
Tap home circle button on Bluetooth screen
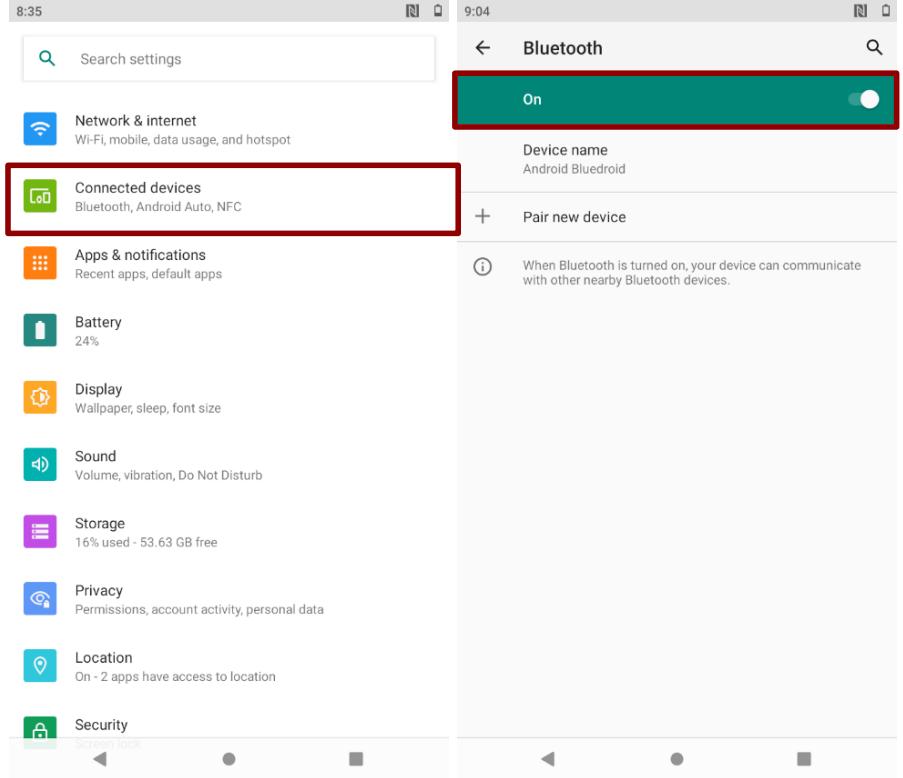(677, 759)
